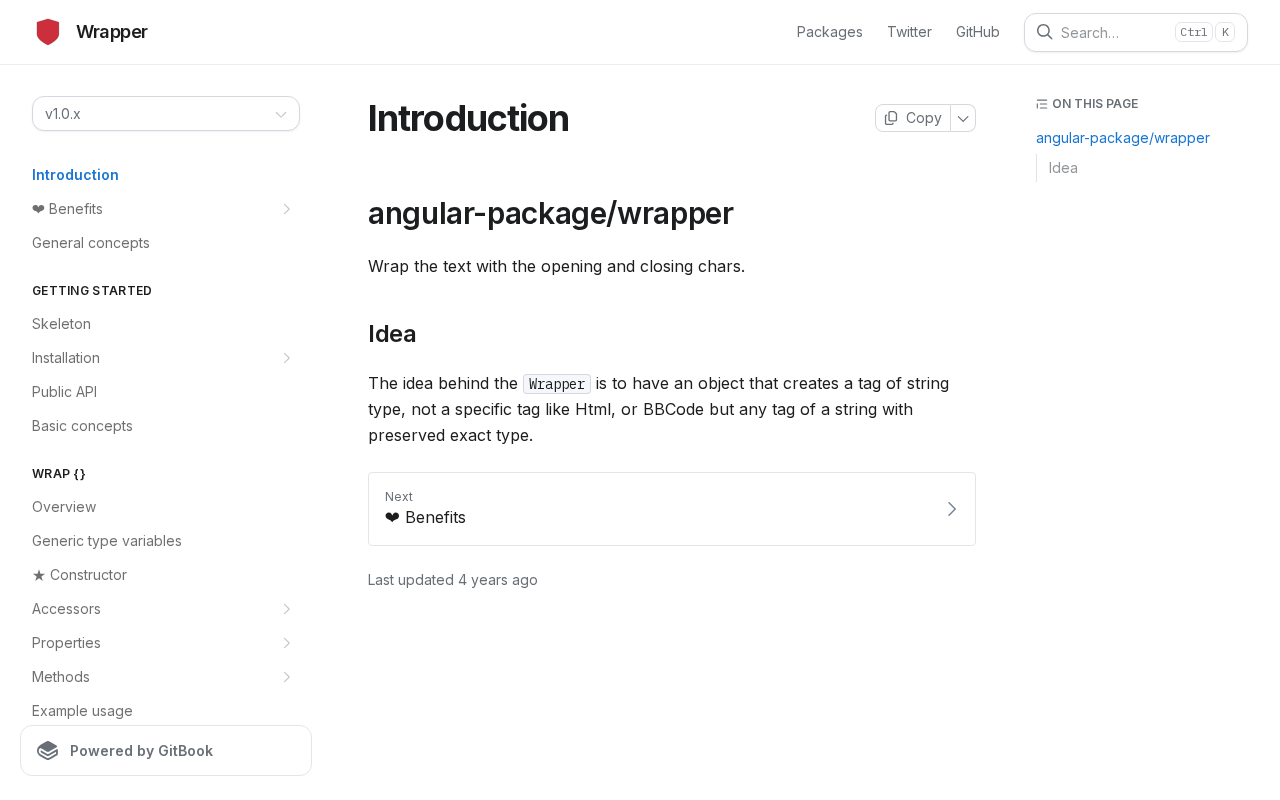Expand the Installation sidebar section
The width and height of the screenshot is (1280, 800).
coord(286,358)
